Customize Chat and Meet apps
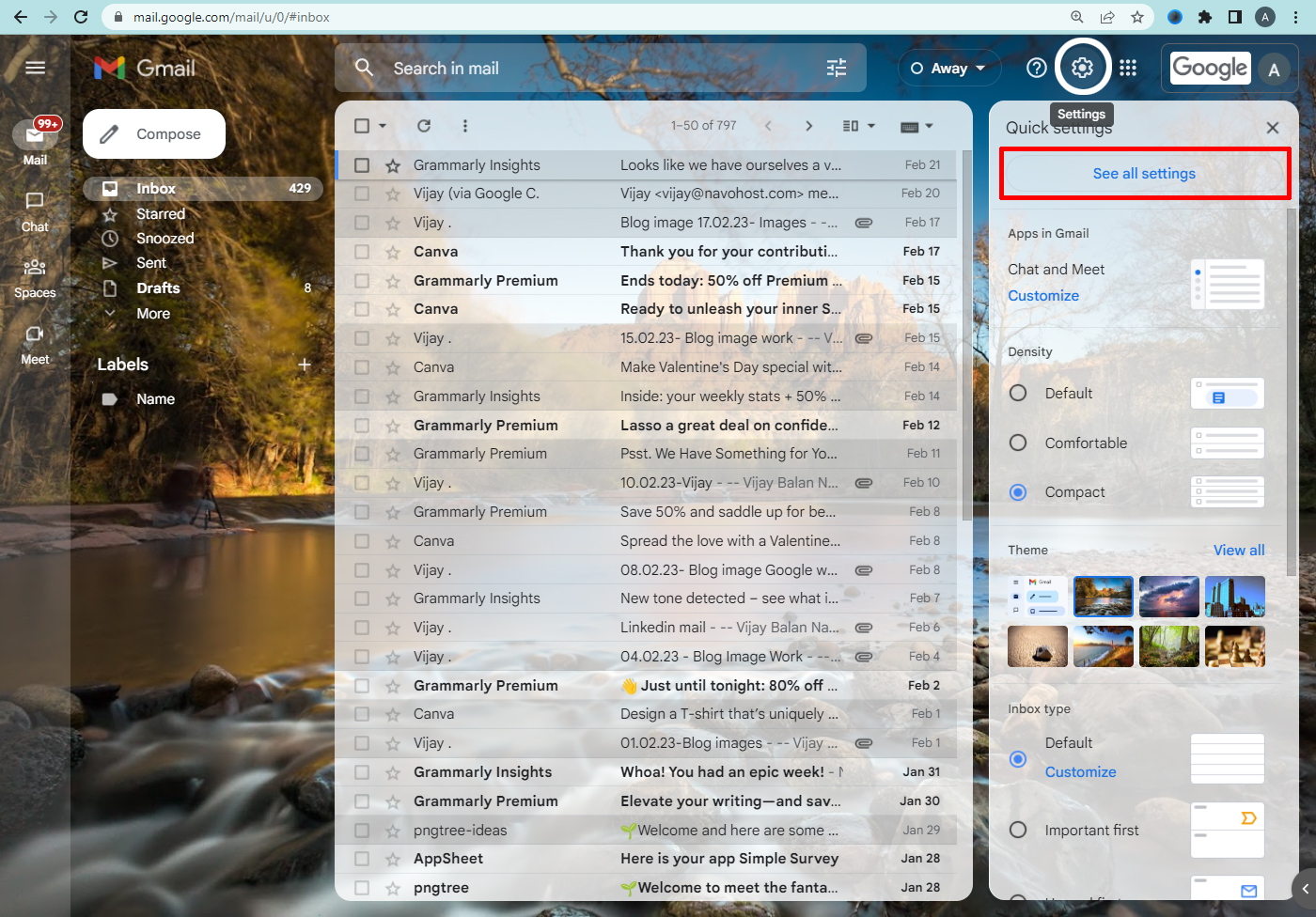The image size is (1316, 917). (x=1043, y=296)
